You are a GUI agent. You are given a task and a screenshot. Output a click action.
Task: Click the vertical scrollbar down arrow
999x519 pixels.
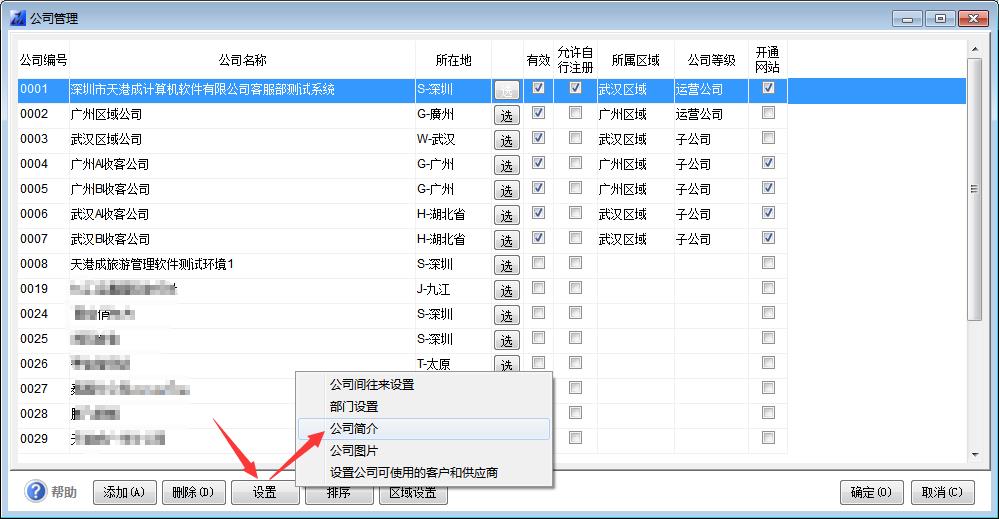tap(975, 455)
